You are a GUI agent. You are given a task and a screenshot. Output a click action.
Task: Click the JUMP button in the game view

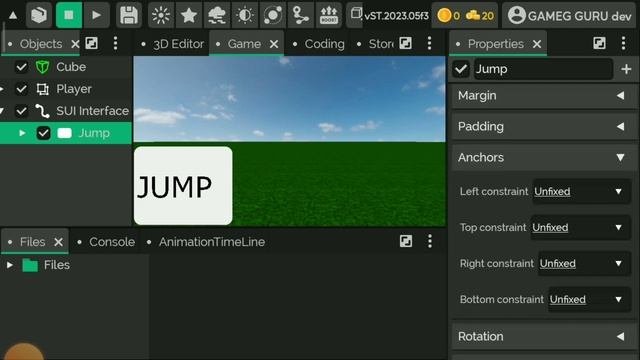pos(183,186)
